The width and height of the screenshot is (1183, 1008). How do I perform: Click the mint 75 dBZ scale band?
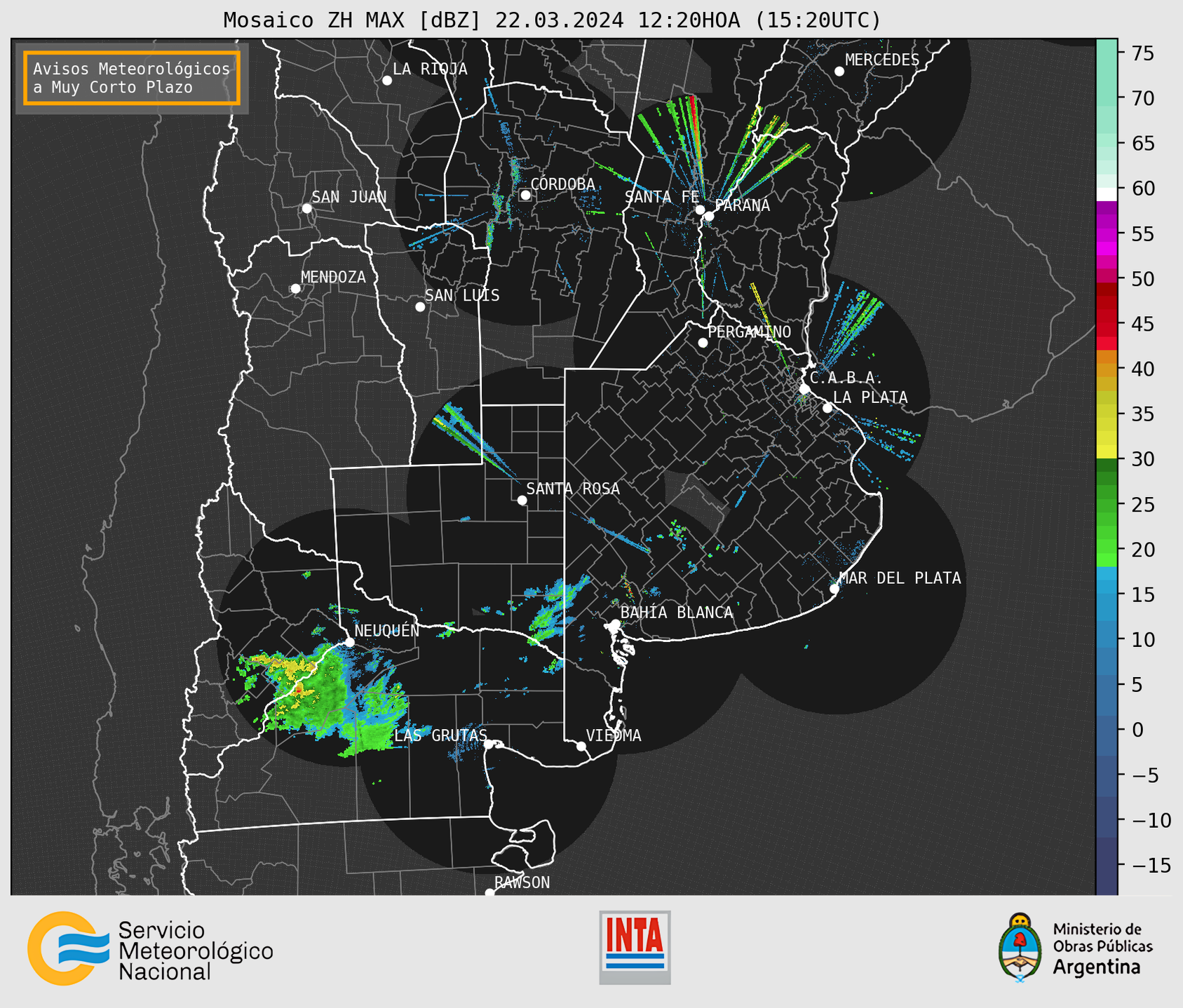(x=1106, y=53)
